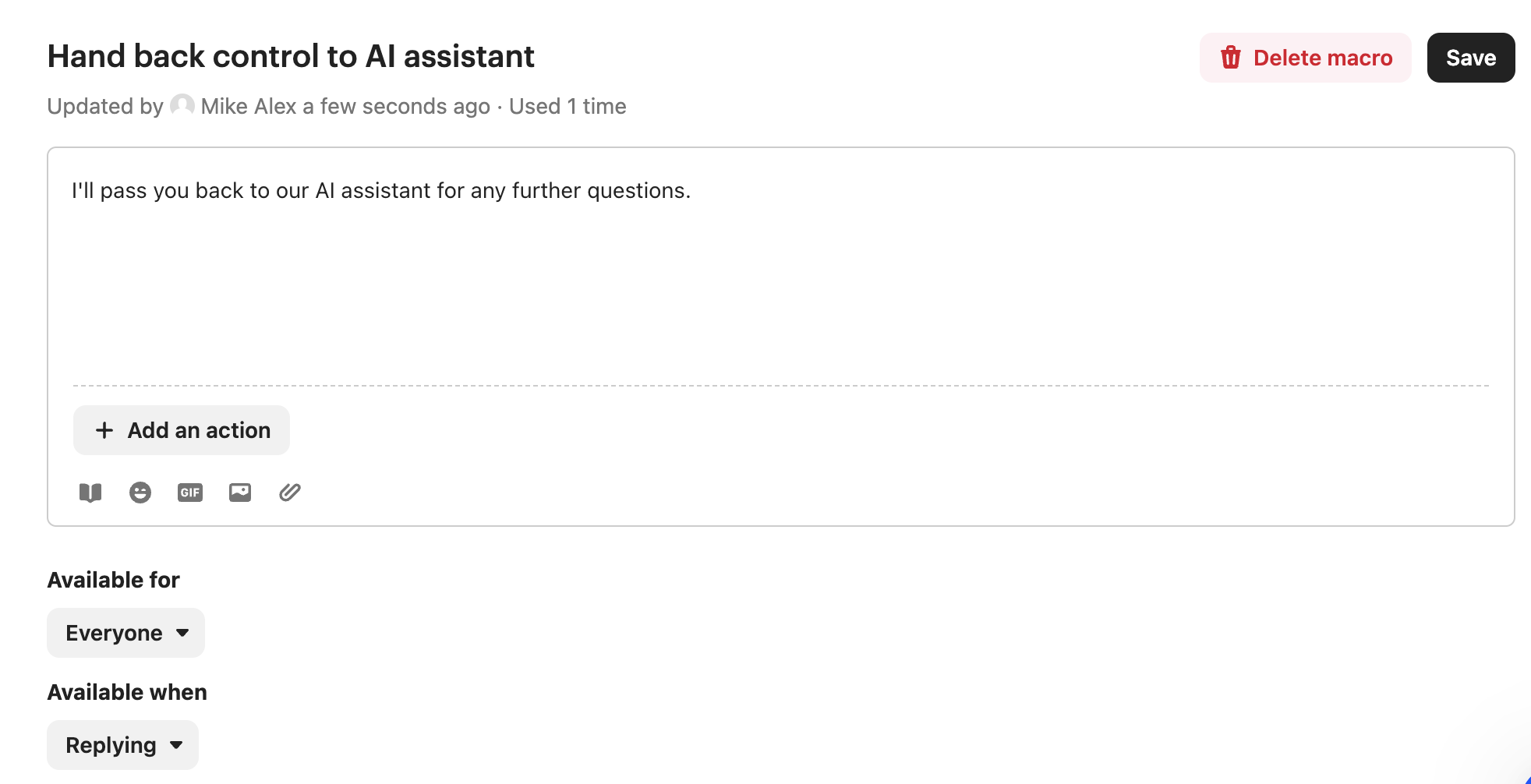The height and width of the screenshot is (784, 1531).
Task: Click the red trash can icon
Action: [x=1231, y=58]
